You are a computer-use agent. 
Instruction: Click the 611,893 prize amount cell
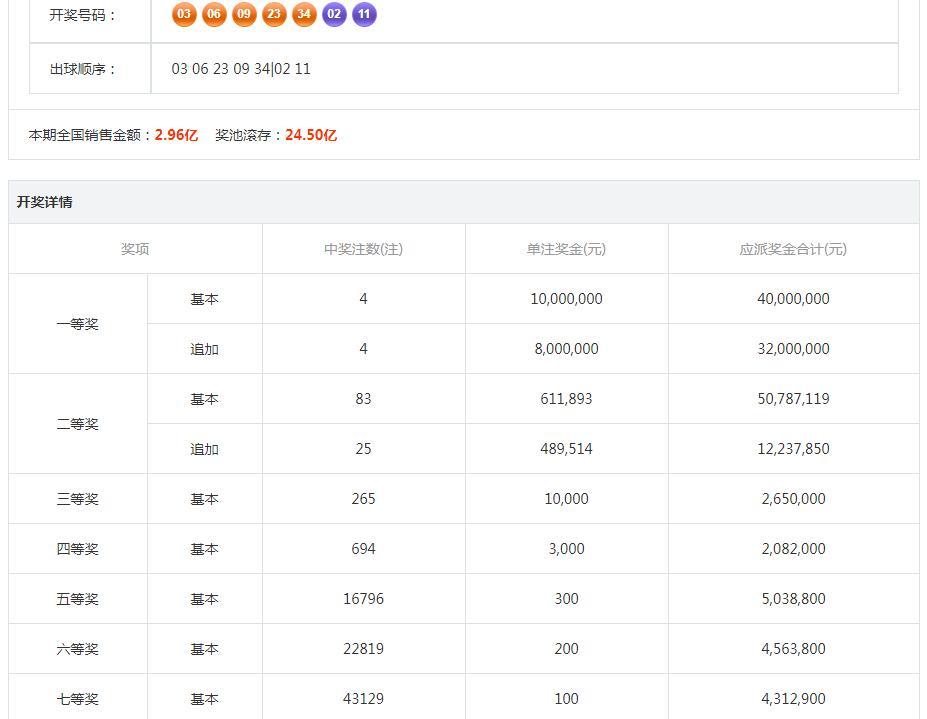point(566,399)
